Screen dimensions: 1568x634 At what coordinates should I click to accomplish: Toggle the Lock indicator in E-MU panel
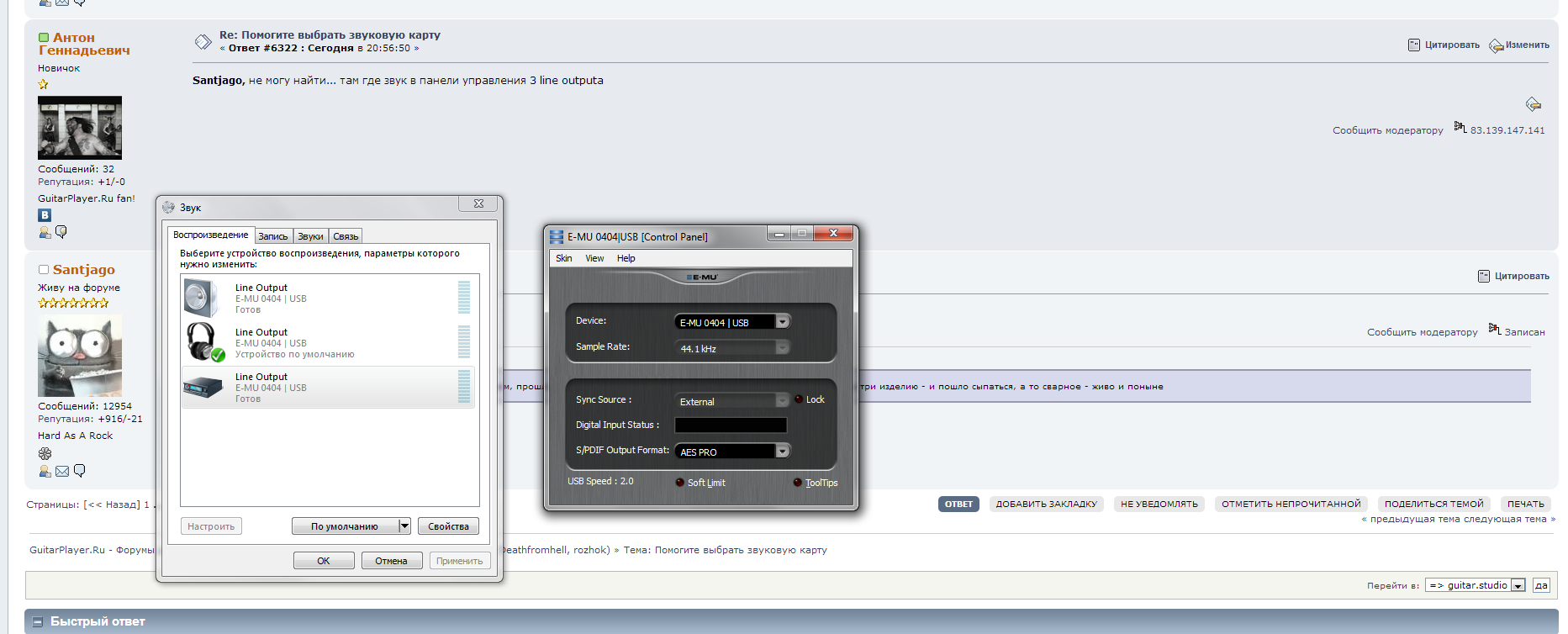(x=799, y=399)
